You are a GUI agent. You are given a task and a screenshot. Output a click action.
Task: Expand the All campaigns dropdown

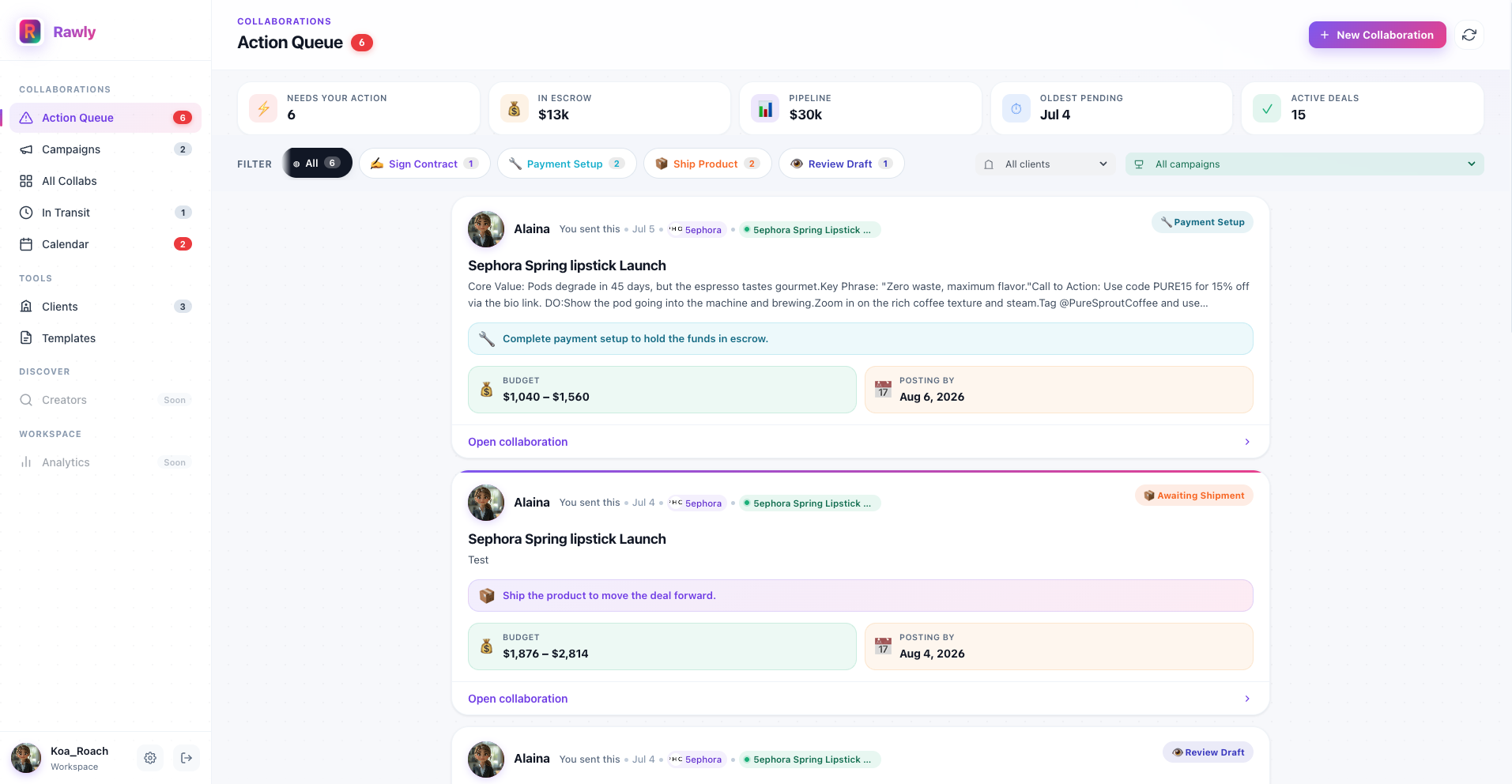coord(1305,164)
